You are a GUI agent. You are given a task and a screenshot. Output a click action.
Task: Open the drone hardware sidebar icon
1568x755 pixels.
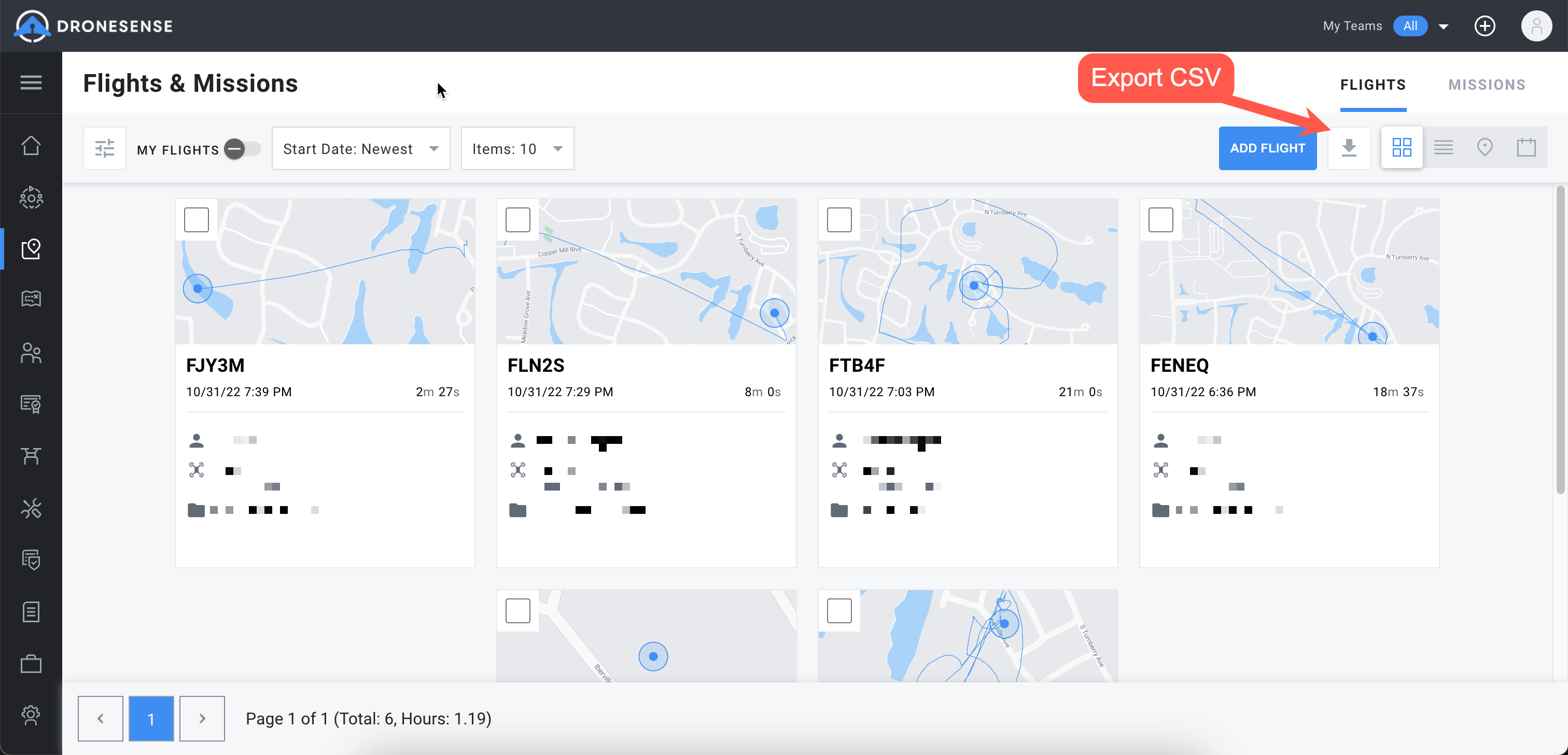coord(31,456)
